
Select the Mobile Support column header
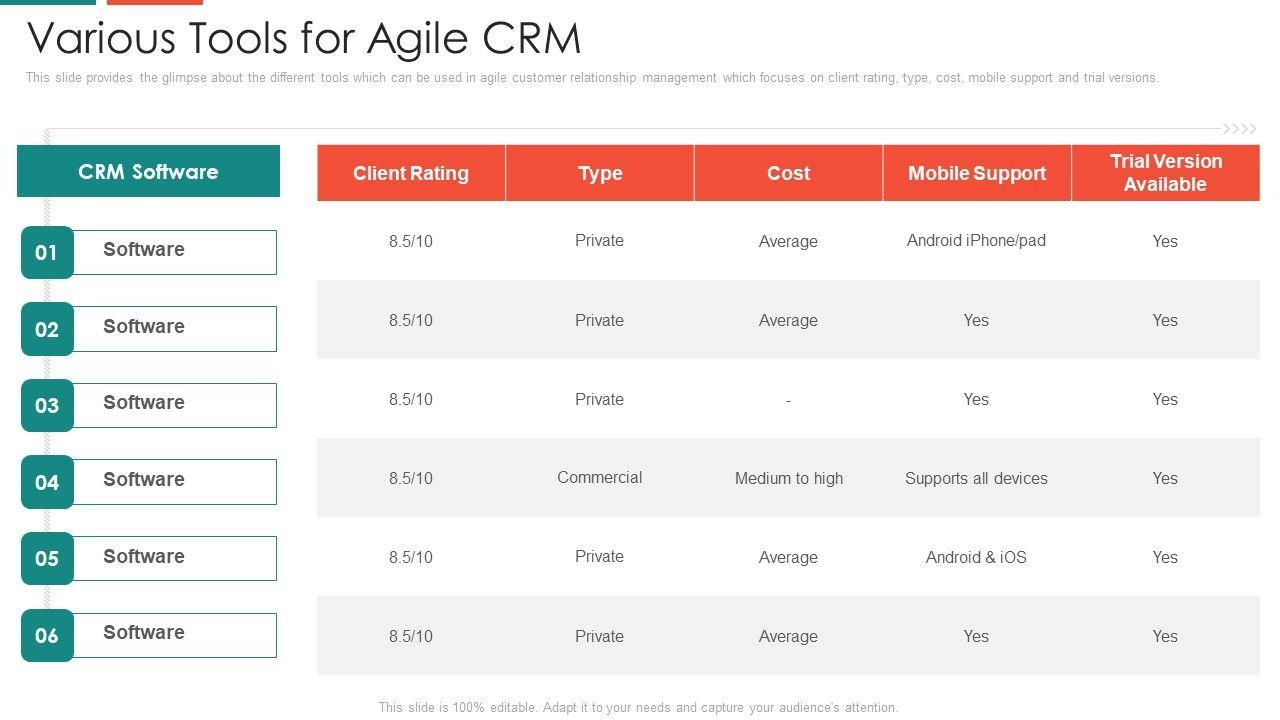tap(977, 173)
